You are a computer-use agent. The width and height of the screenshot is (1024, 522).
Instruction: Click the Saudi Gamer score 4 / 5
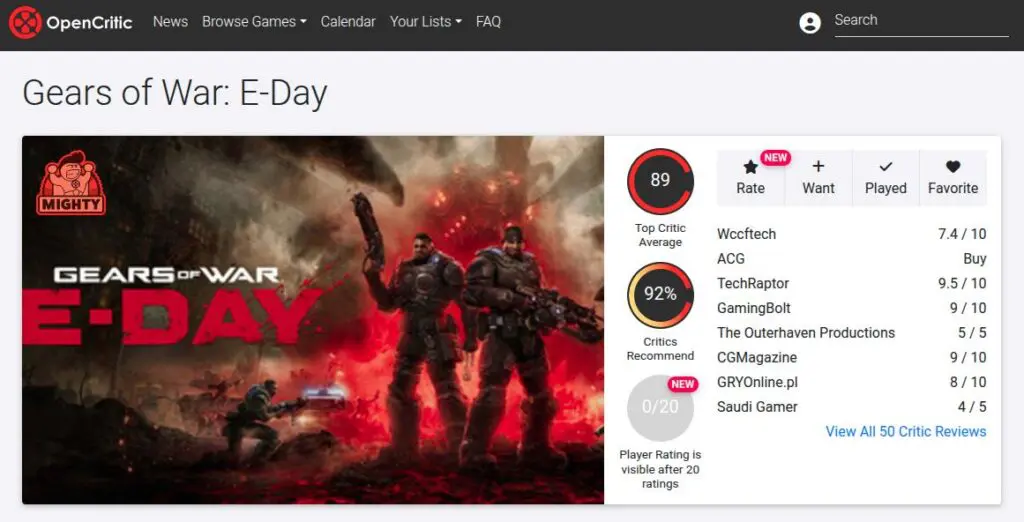(972, 407)
